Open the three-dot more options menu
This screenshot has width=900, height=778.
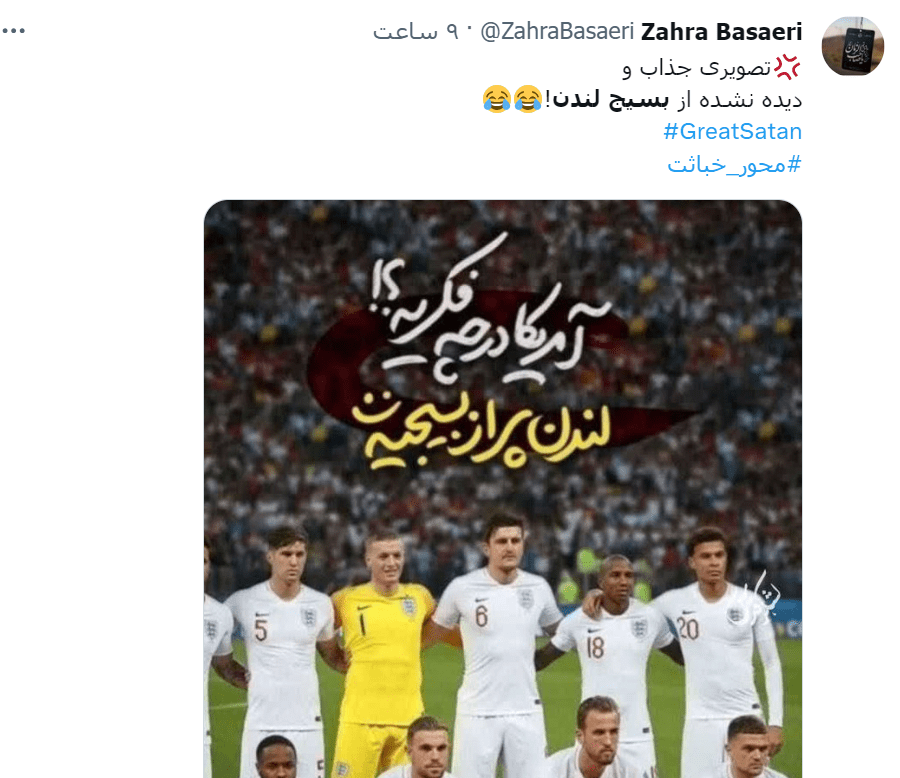14,31
